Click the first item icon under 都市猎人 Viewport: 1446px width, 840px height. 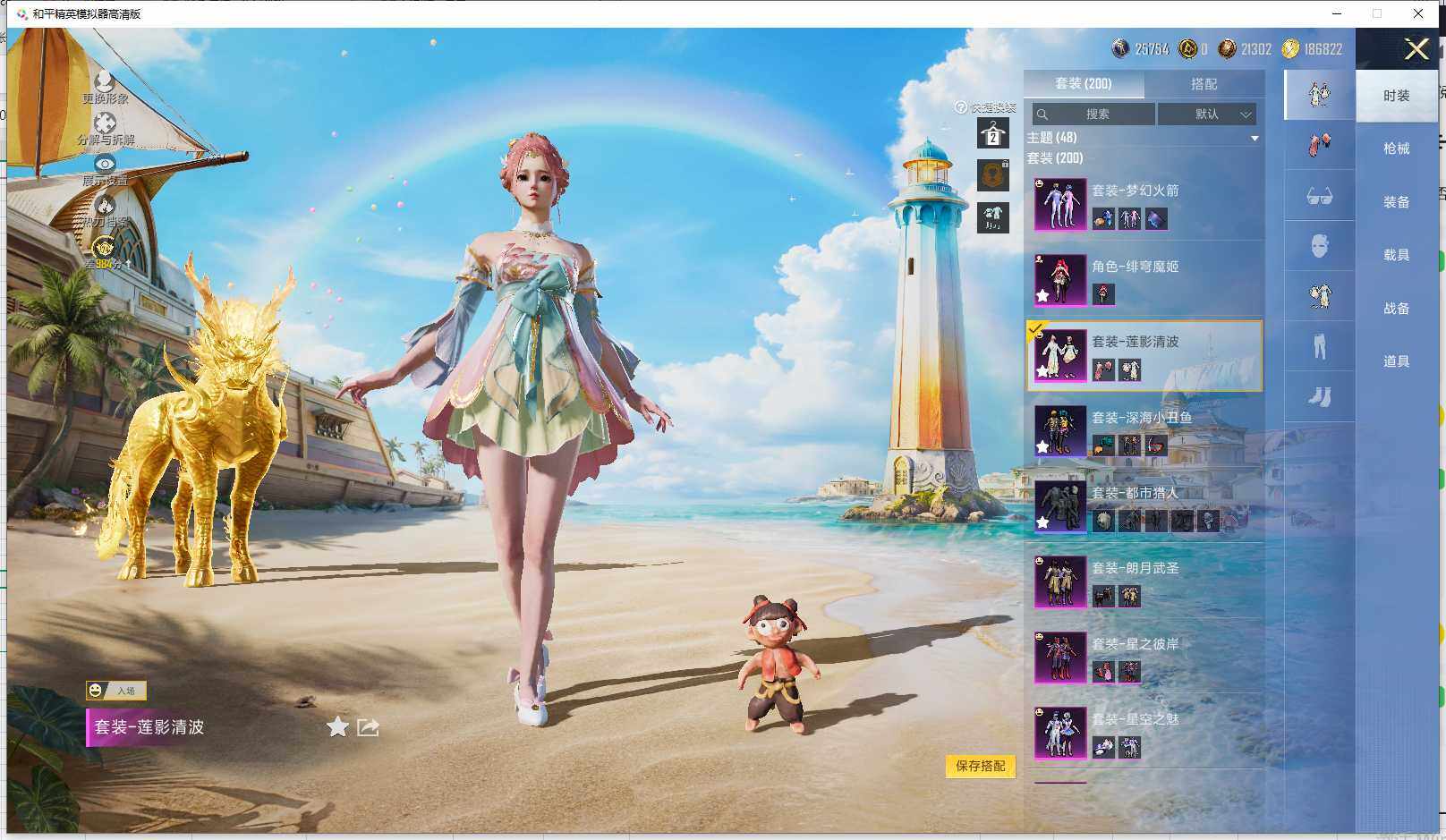click(x=1103, y=521)
